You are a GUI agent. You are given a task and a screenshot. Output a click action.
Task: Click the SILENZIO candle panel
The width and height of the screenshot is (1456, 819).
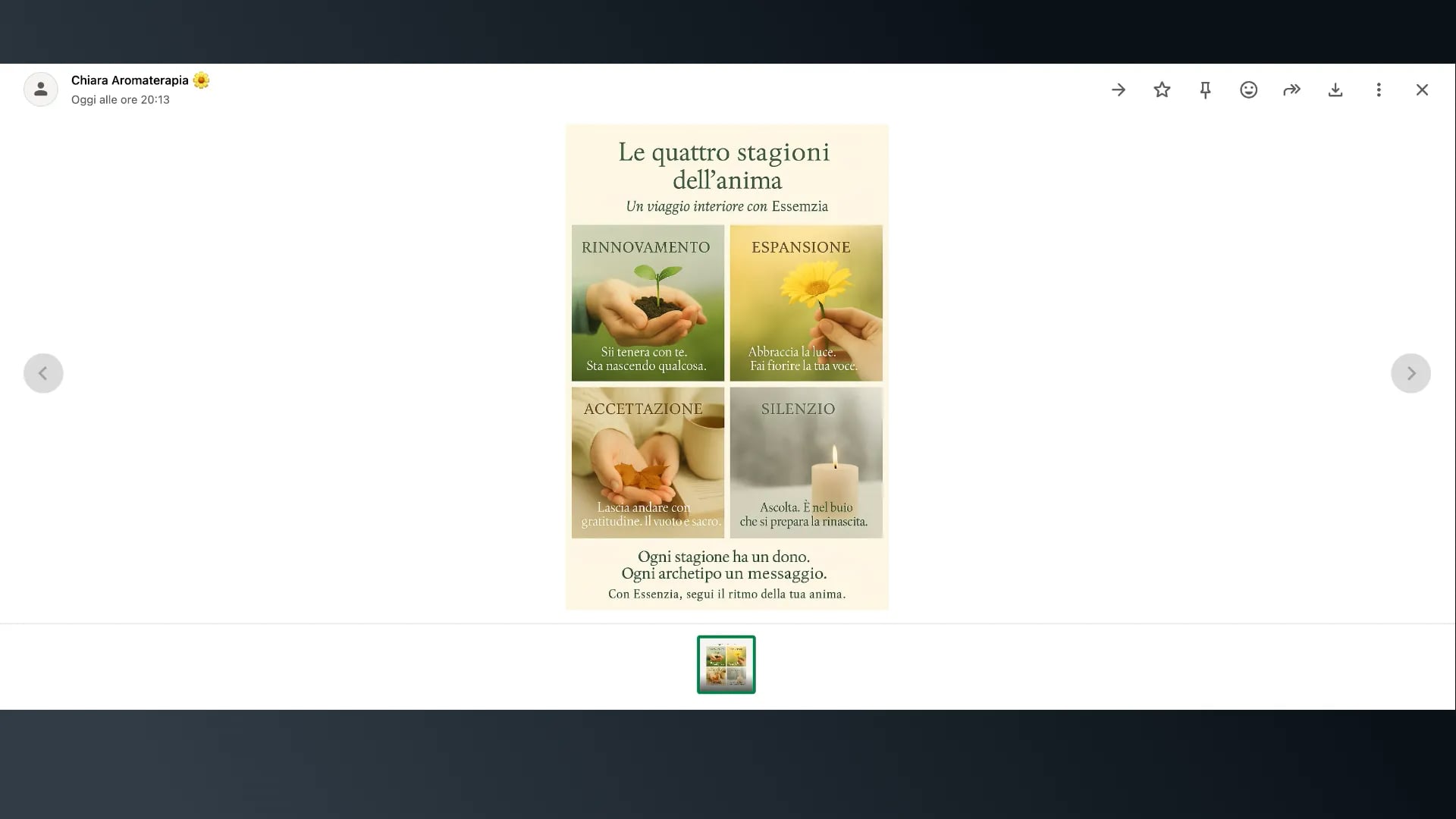806,463
